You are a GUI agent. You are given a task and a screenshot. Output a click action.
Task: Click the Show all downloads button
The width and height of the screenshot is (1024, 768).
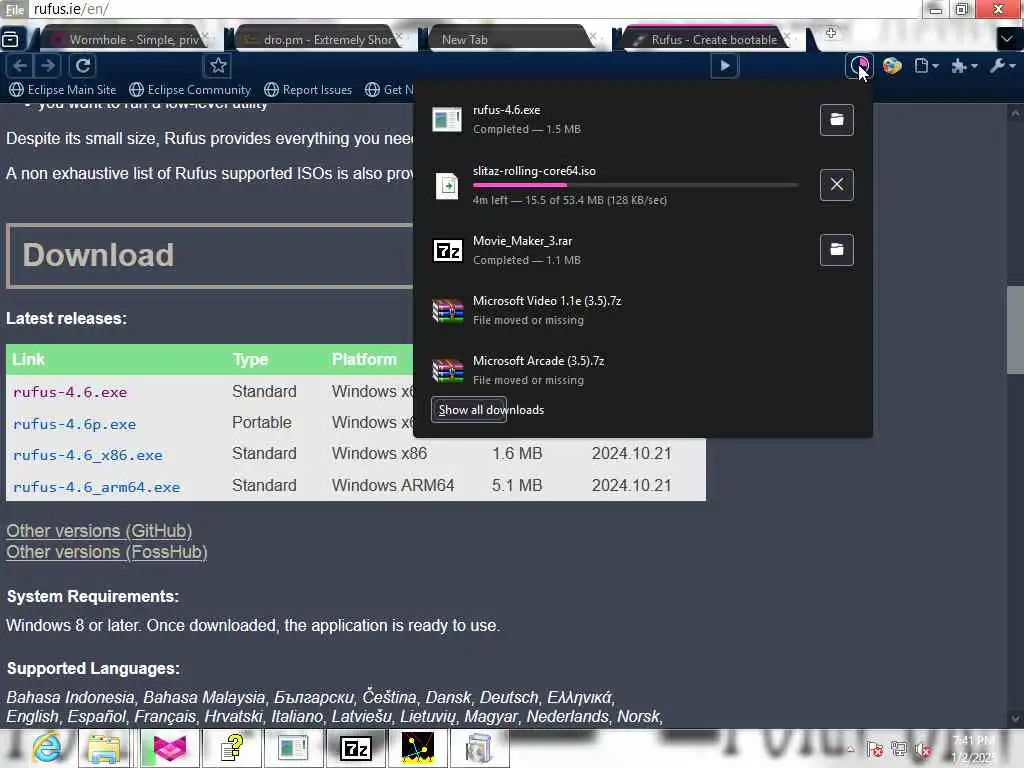click(x=469, y=410)
